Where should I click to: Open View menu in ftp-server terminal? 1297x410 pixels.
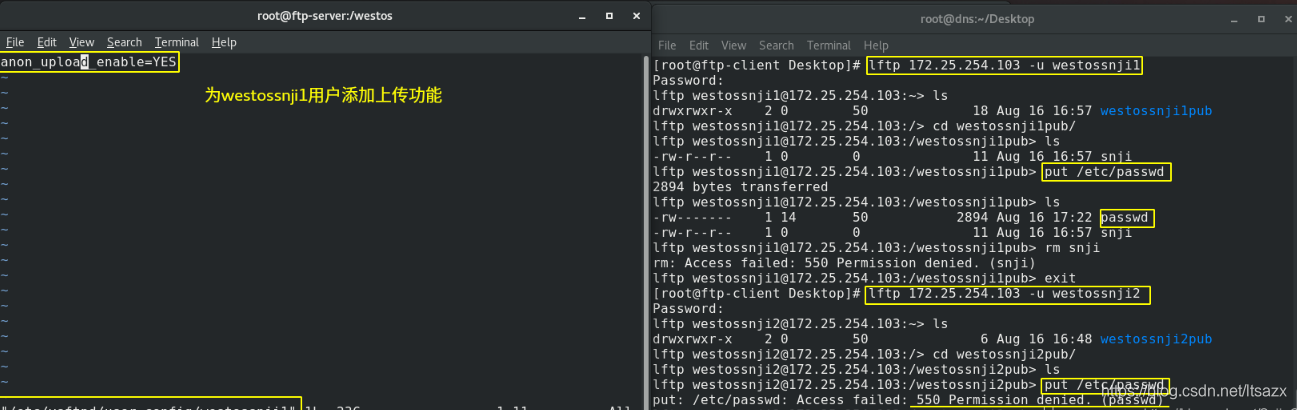[x=81, y=42]
